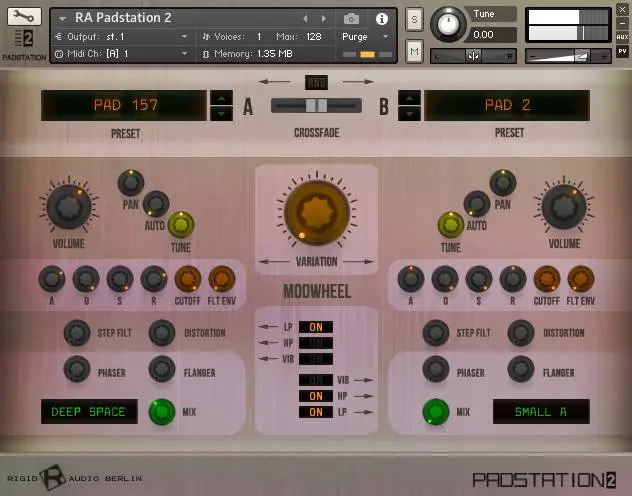Open the Midi Ch dropdown
Image resolution: width=632 pixels, height=496 pixels.
(121, 54)
